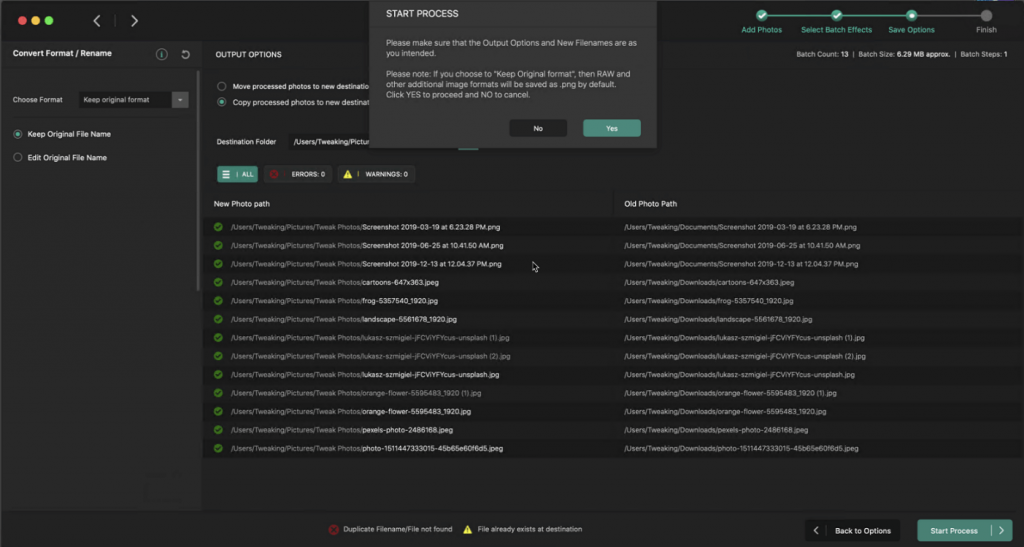Screen dimensions: 1024x547
Task: Click the Old Photo Path column header
Action: [650, 204]
